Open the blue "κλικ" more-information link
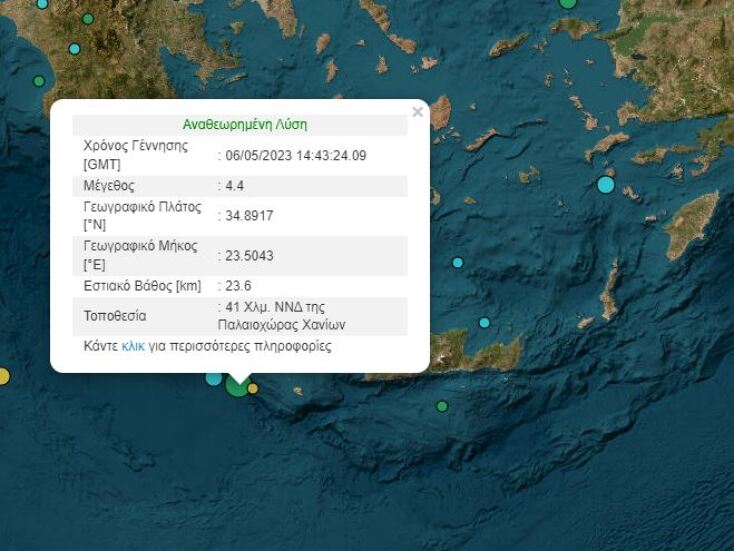The image size is (734, 551). pos(133,347)
